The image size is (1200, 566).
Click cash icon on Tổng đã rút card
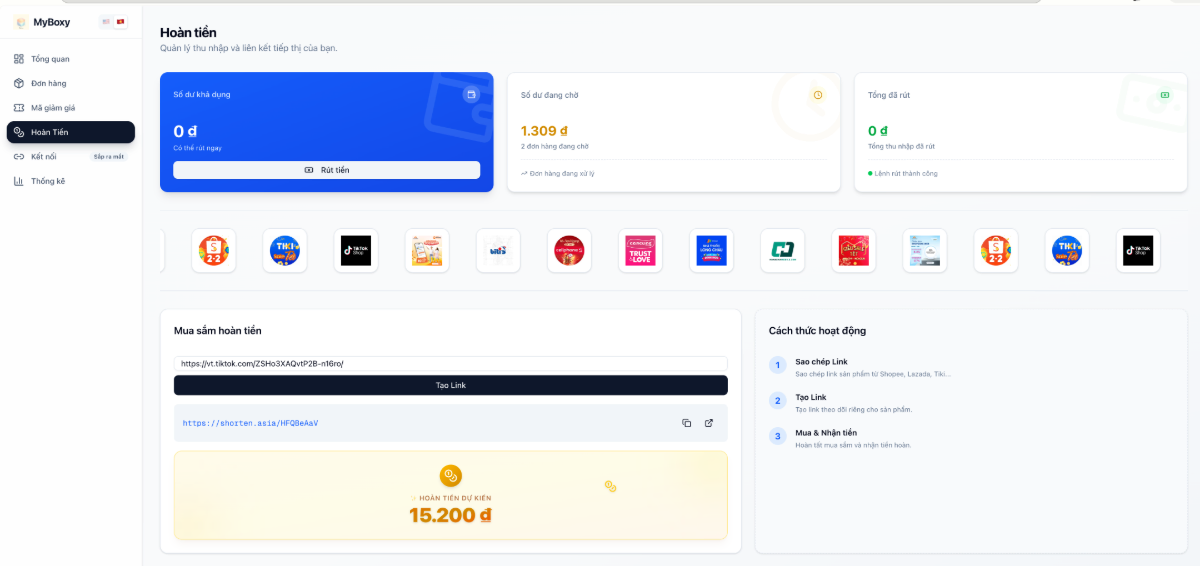coord(1164,95)
